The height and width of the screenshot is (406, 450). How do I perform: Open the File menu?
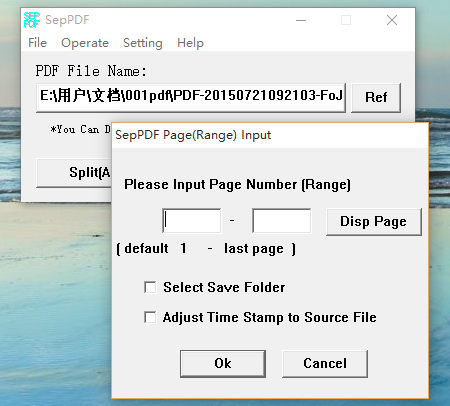click(x=37, y=43)
